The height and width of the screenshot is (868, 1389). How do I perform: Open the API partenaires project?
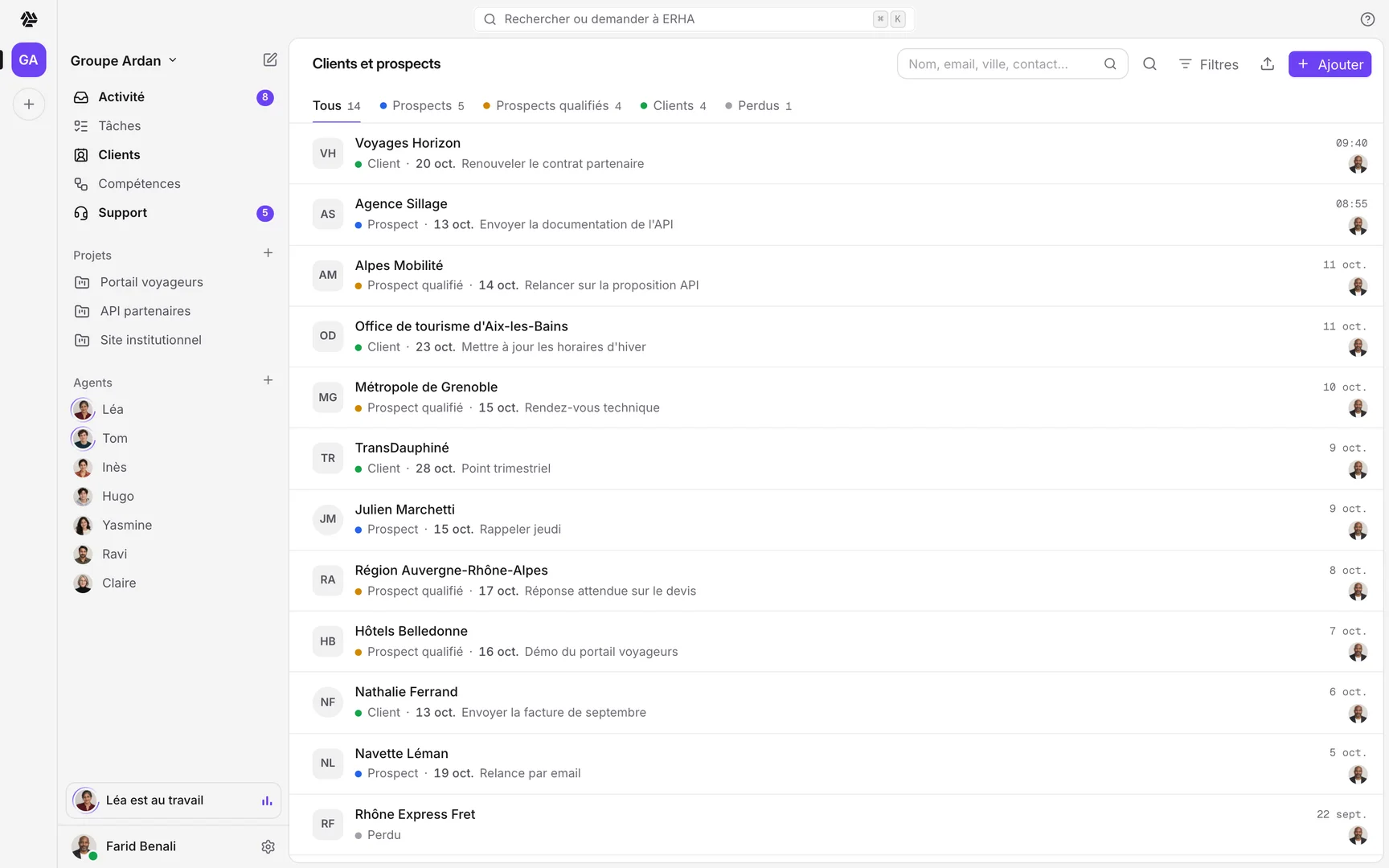[x=173, y=311]
